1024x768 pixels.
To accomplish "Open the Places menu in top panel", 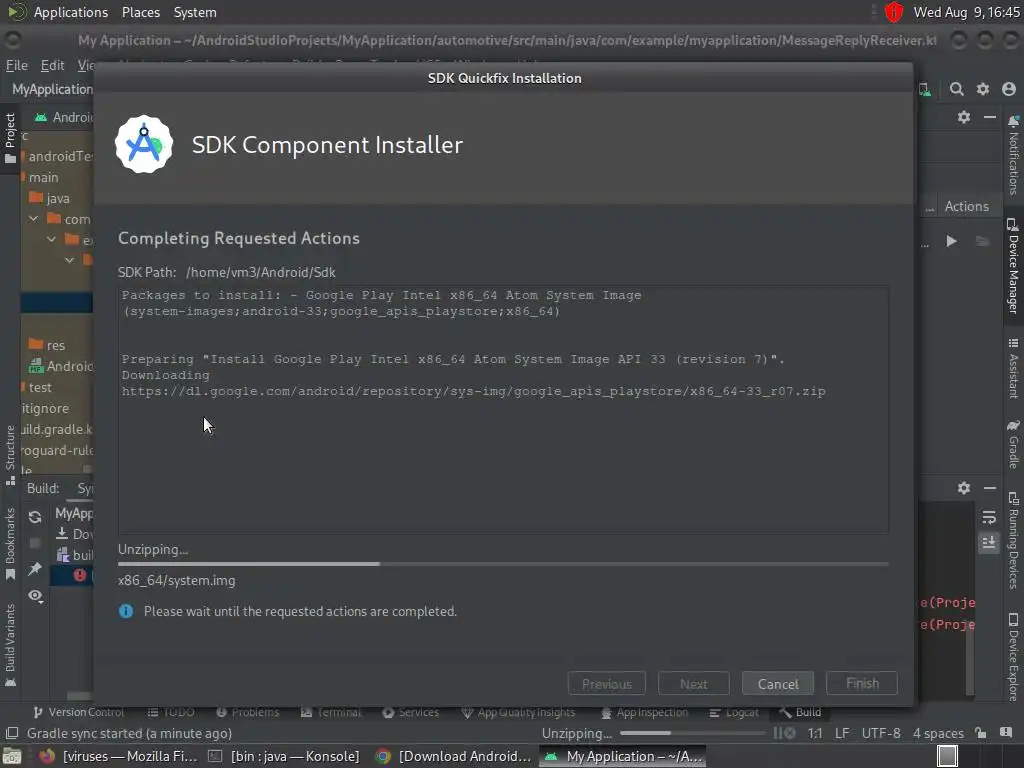I will point(140,12).
